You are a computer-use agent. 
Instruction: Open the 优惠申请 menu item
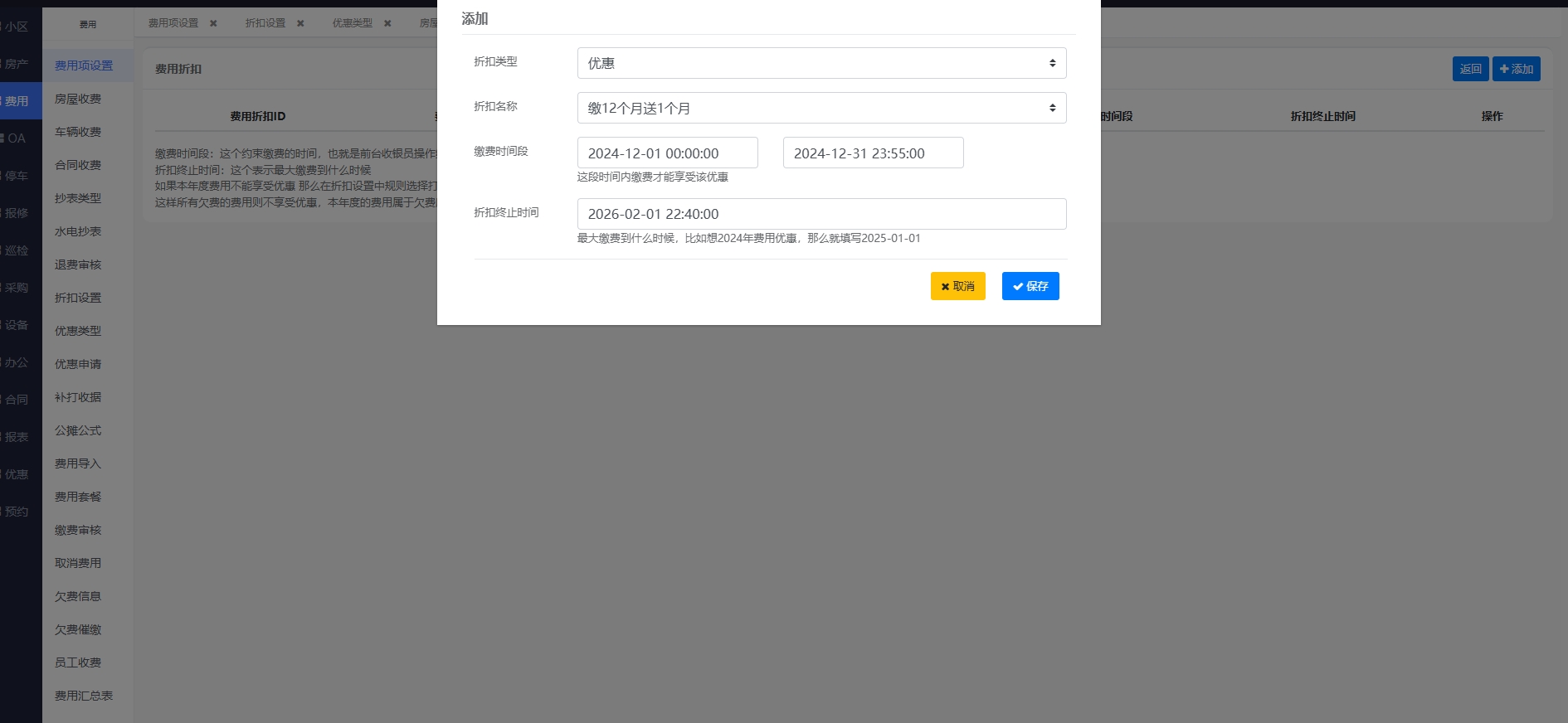[78, 364]
